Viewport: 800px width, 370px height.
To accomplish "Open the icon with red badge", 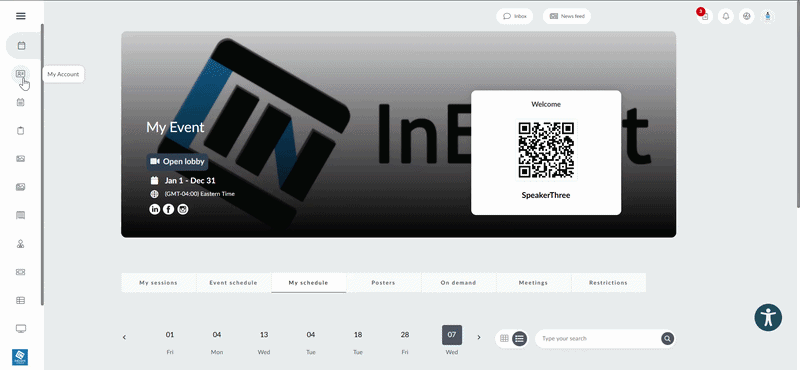I will (x=705, y=16).
